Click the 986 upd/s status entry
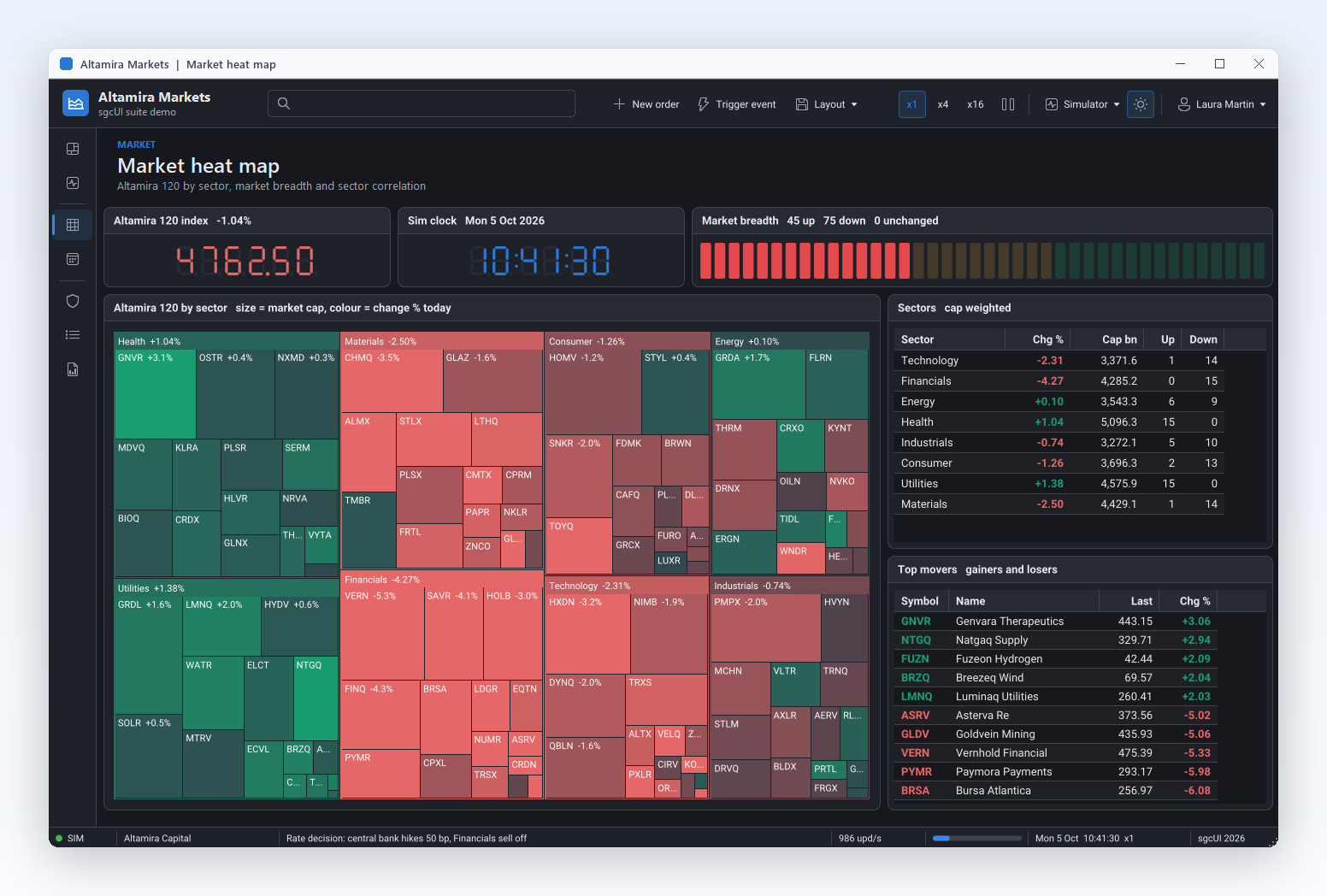The image size is (1327, 896). pyautogui.click(x=859, y=839)
